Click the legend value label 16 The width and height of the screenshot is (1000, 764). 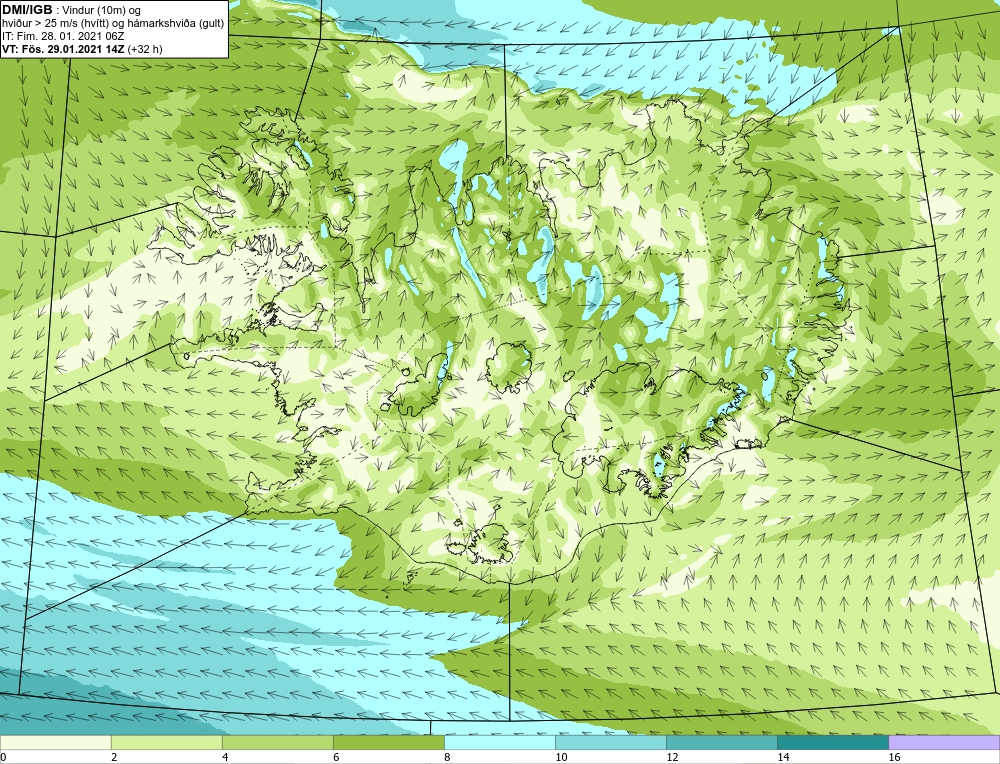[894, 757]
